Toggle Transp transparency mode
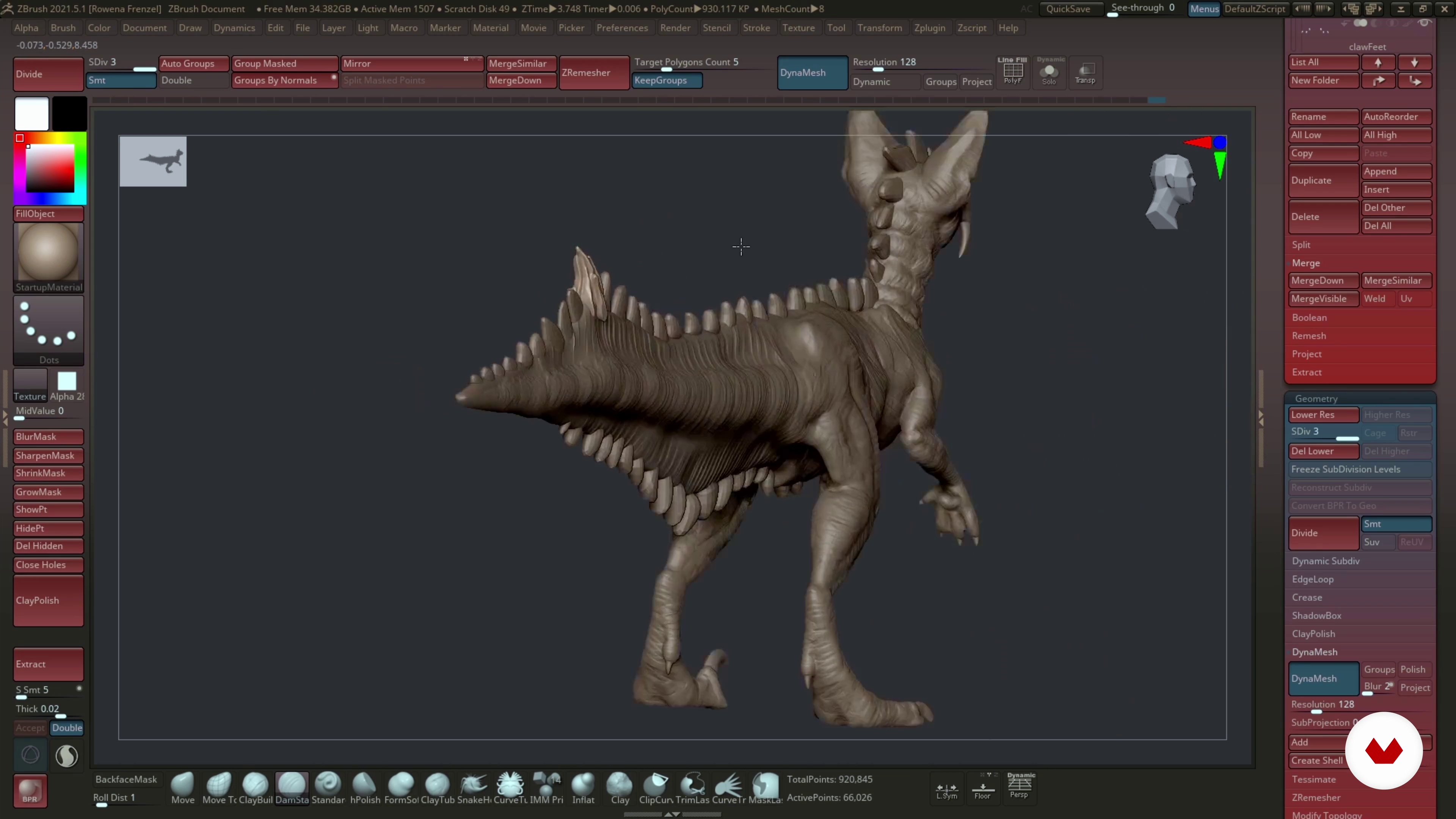The width and height of the screenshot is (1456, 819). click(x=1085, y=72)
